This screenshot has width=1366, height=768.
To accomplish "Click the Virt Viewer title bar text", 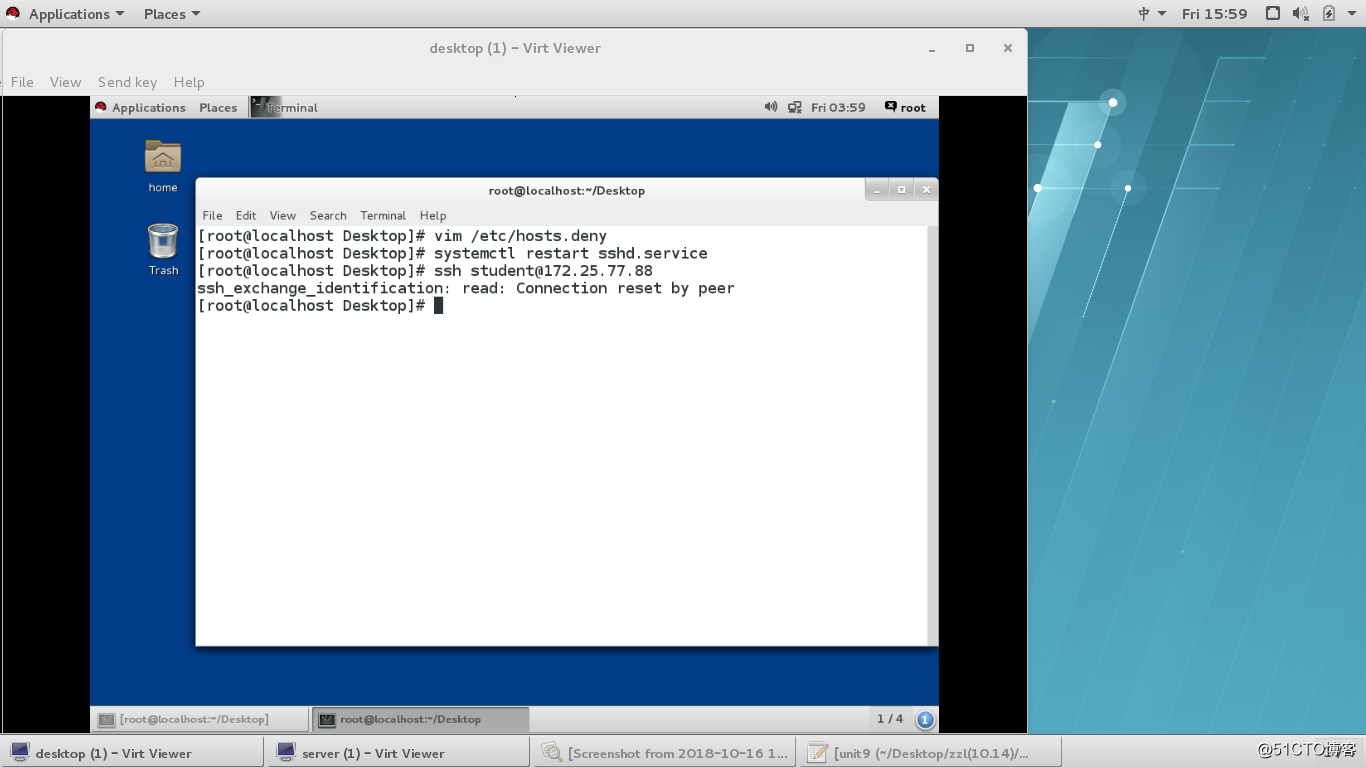I will tap(515, 48).
